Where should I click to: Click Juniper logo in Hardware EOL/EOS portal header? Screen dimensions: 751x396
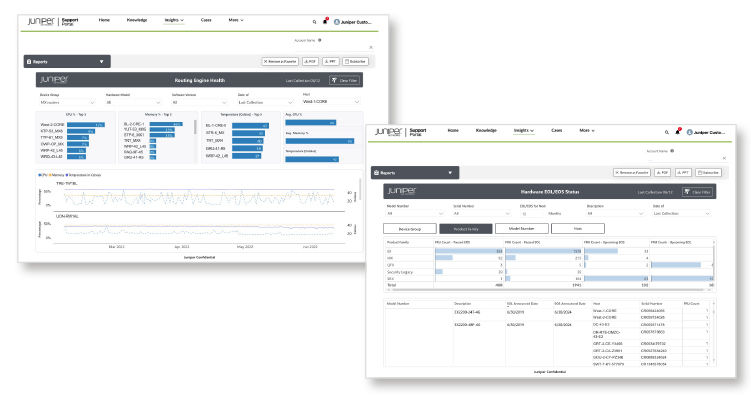point(388,132)
